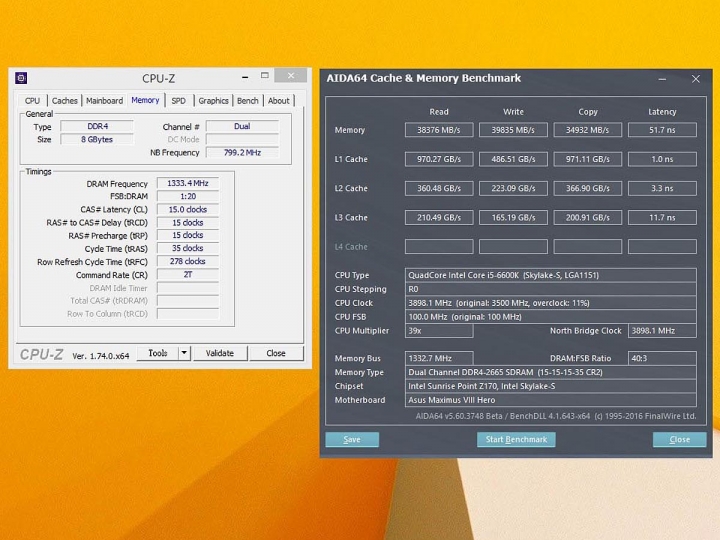Click the Motherboard field Asus Maximus VIII Hero
The height and width of the screenshot is (540, 720).
551,400
